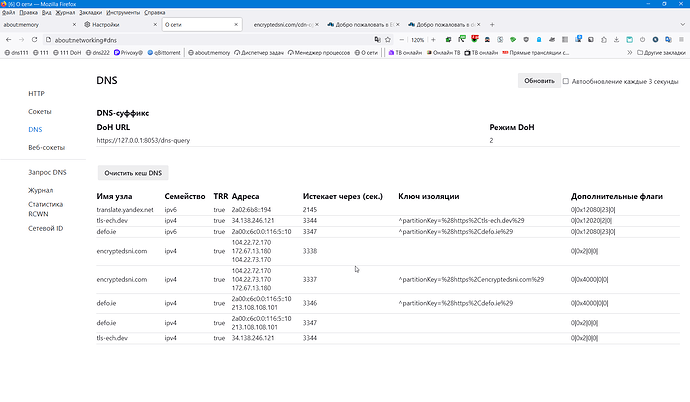Switch to the Настройки tab
The height and width of the screenshot is (402, 690).
(x=119, y=25)
